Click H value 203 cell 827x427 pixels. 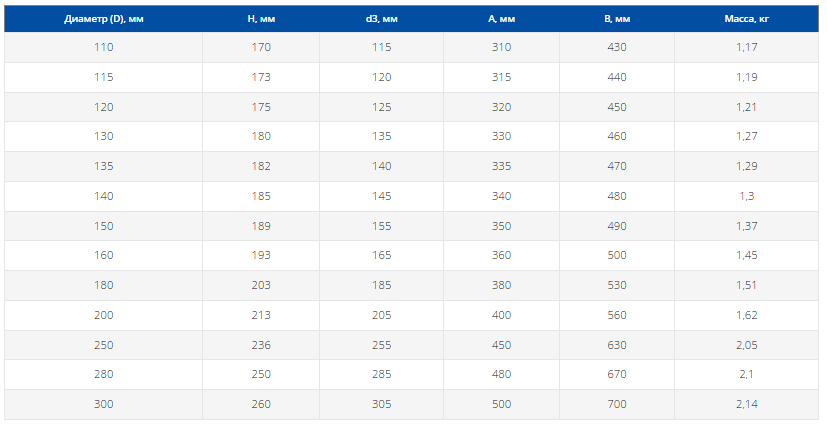point(261,286)
